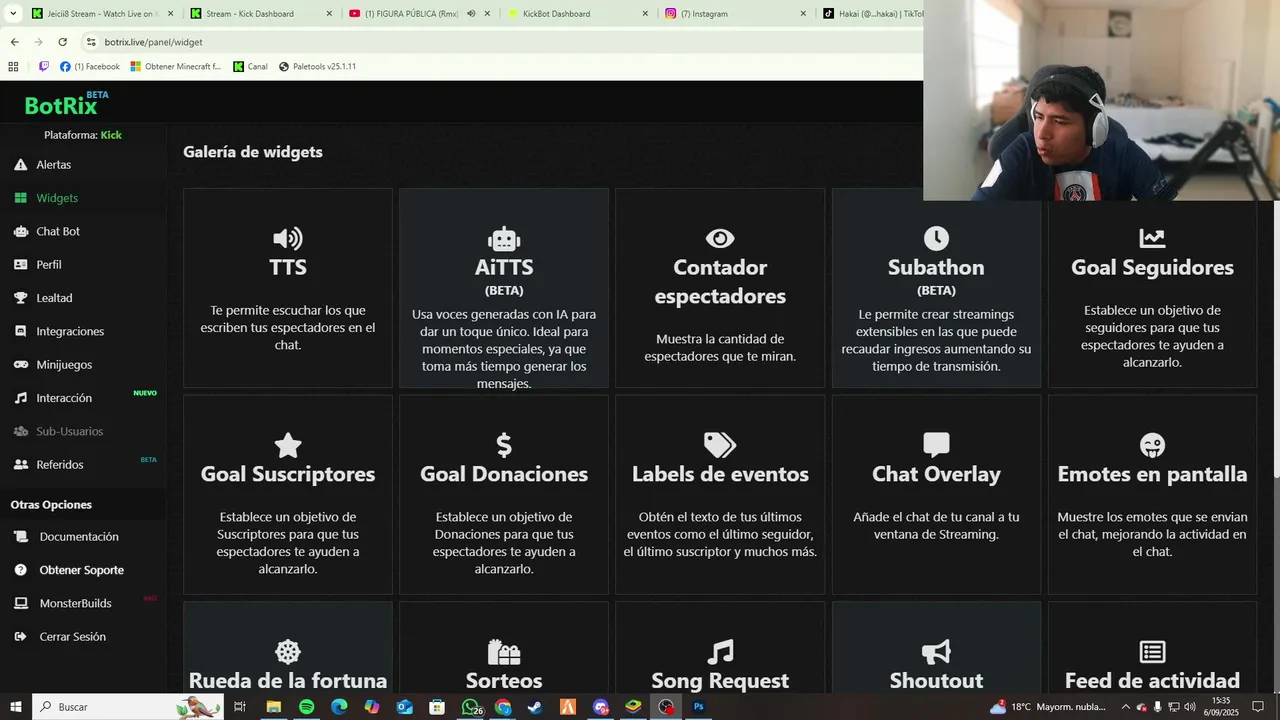Open the Labels de eventos tag icon

click(x=720, y=445)
